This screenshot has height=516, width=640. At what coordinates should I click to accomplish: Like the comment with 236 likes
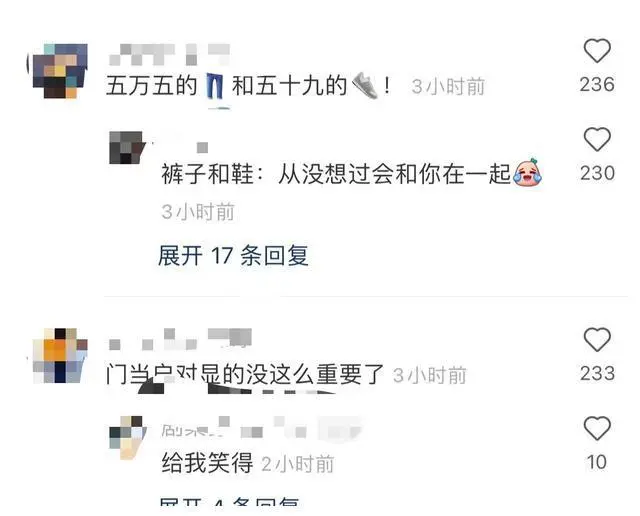[597, 51]
